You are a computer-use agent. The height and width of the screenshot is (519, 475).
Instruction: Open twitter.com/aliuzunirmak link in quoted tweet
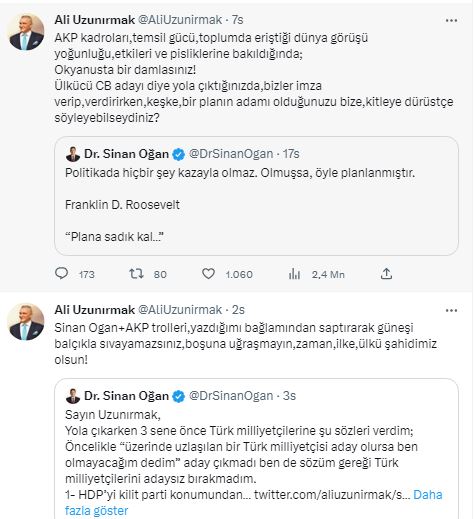[x=332, y=495]
